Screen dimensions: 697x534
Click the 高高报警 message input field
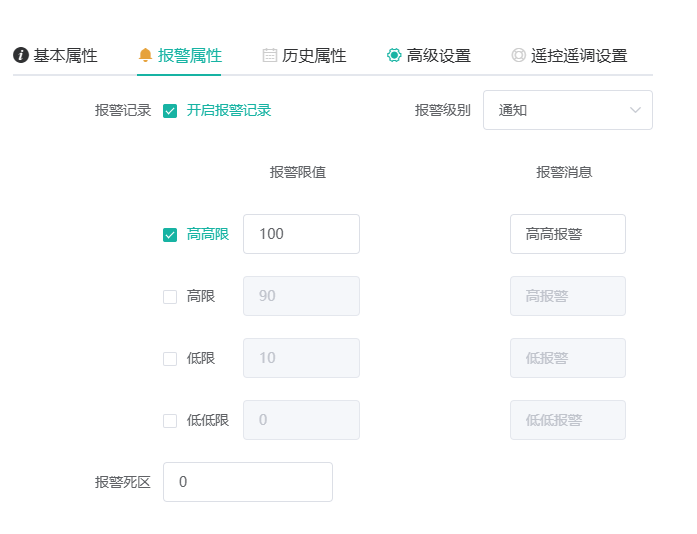click(x=568, y=234)
